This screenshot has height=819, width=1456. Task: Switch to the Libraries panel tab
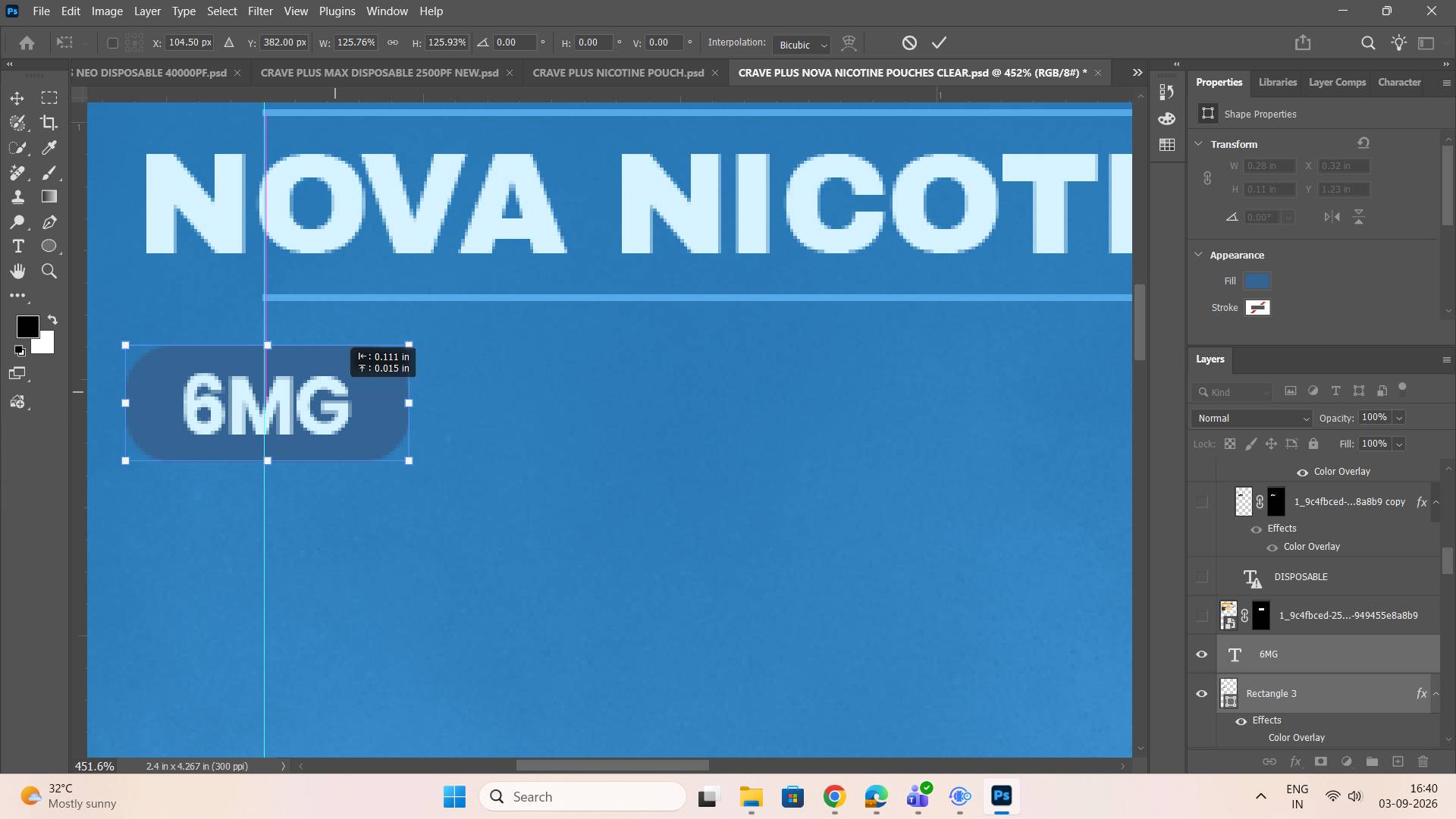point(1277,82)
